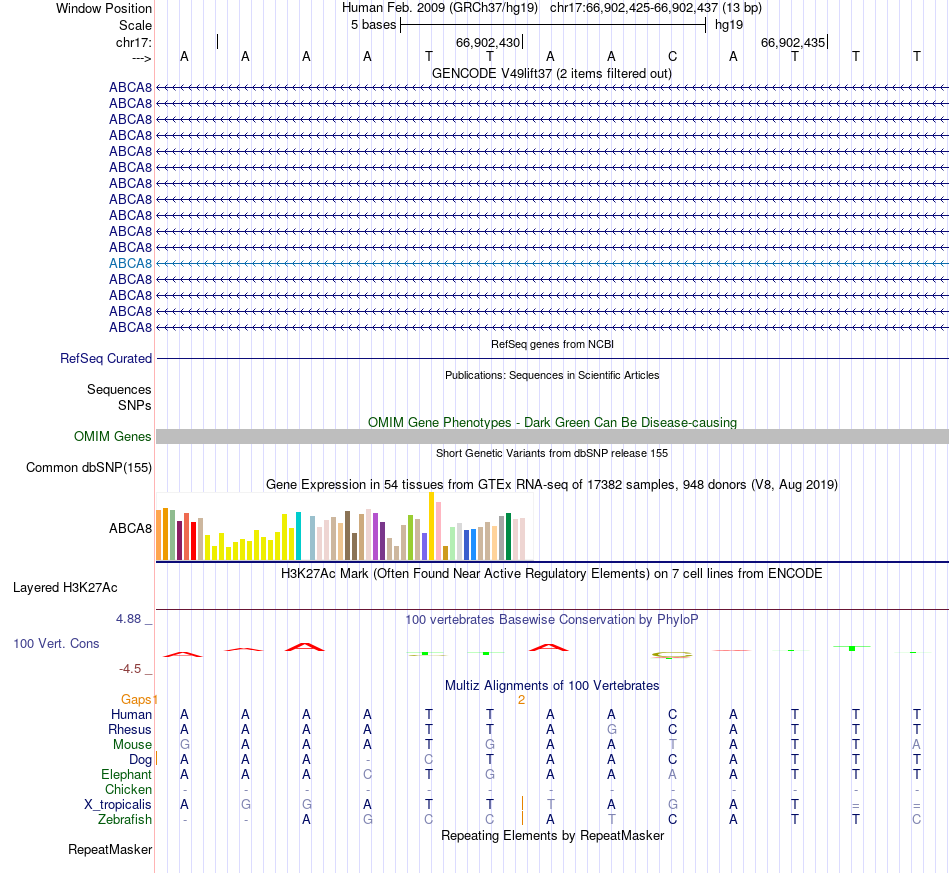Select the gray OMIM Genes bar
This screenshot has height=873, width=950.
point(553,436)
